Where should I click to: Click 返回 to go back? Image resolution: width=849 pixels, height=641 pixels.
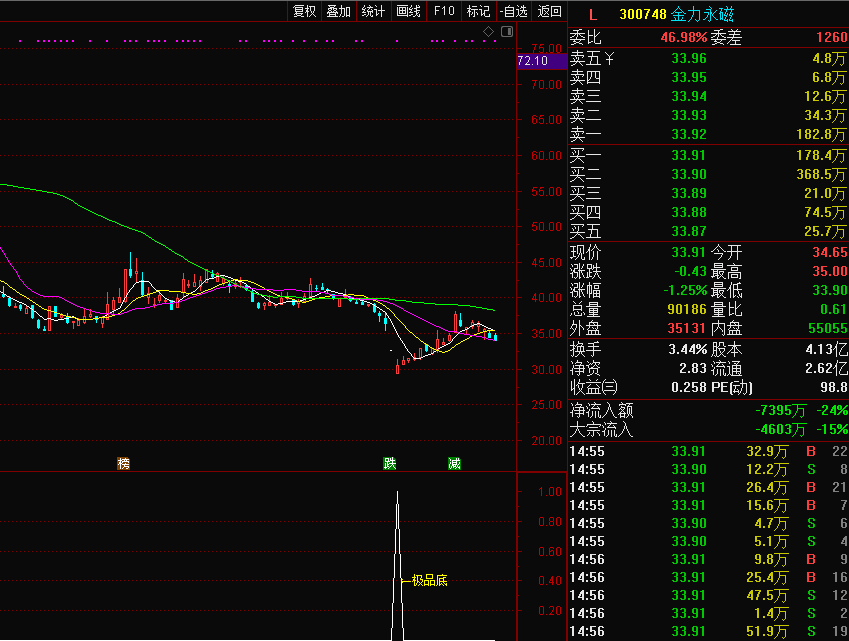click(549, 11)
